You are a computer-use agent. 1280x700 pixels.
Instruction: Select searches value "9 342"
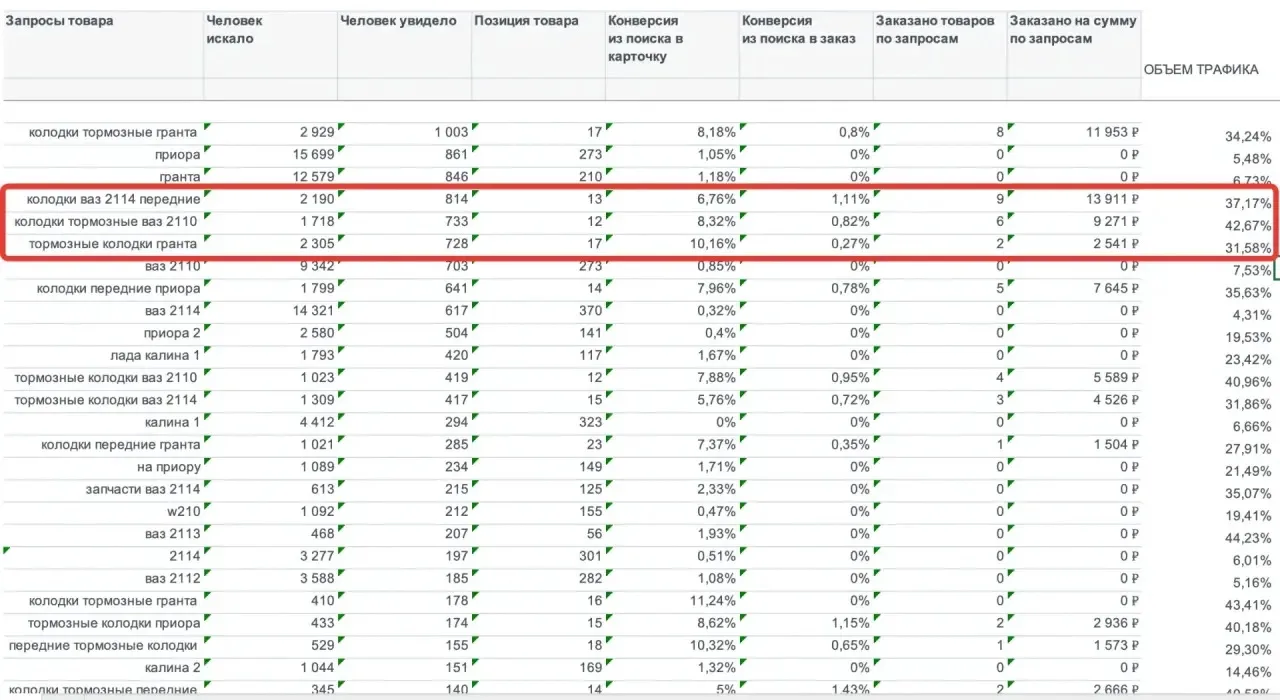click(316, 266)
